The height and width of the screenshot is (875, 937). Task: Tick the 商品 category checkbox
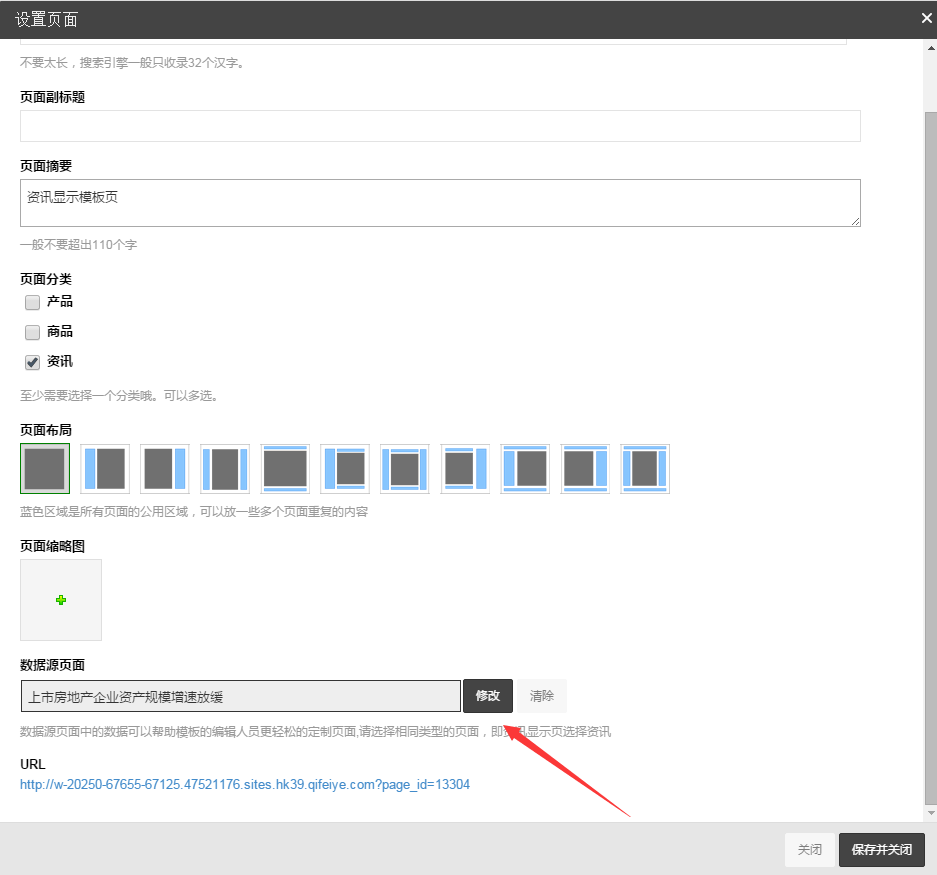(x=32, y=332)
